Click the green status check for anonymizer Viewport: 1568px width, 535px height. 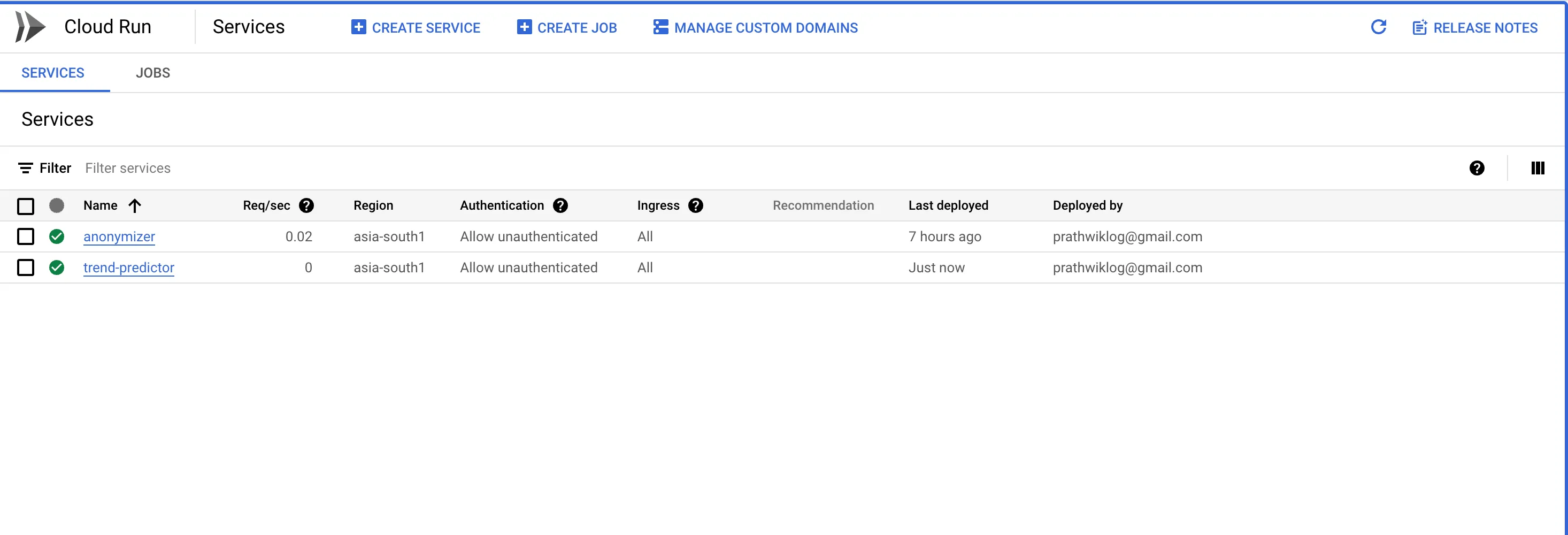[57, 237]
